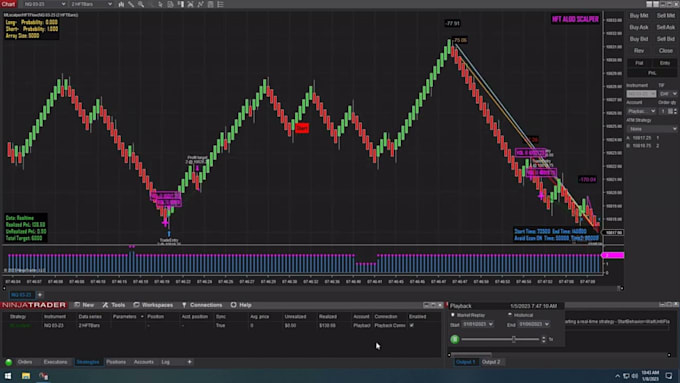The height and width of the screenshot is (383, 680).
Task: Click the list icon at toolbar end
Action: pos(220,4)
